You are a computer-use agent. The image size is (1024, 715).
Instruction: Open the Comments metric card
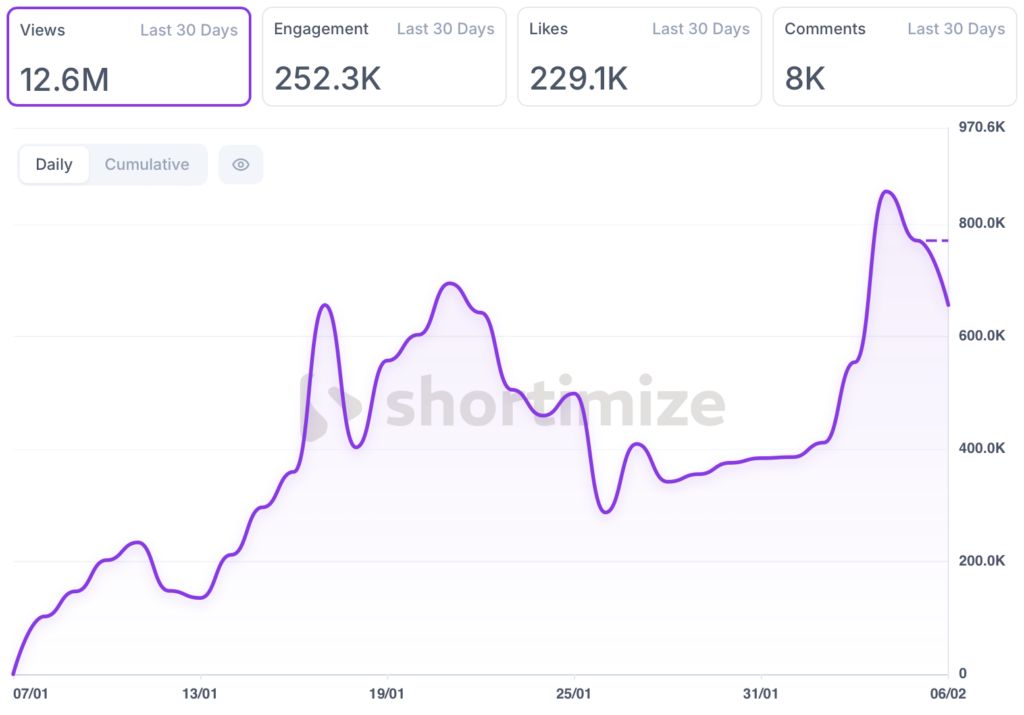pyautogui.click(x=894, y=57)
